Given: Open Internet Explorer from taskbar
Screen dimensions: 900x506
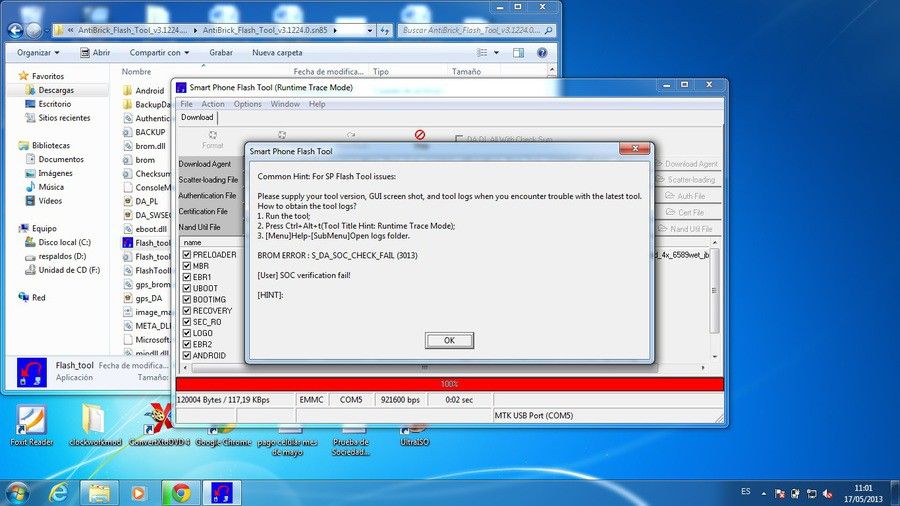Looking at the screenshot, I should 58,493.
